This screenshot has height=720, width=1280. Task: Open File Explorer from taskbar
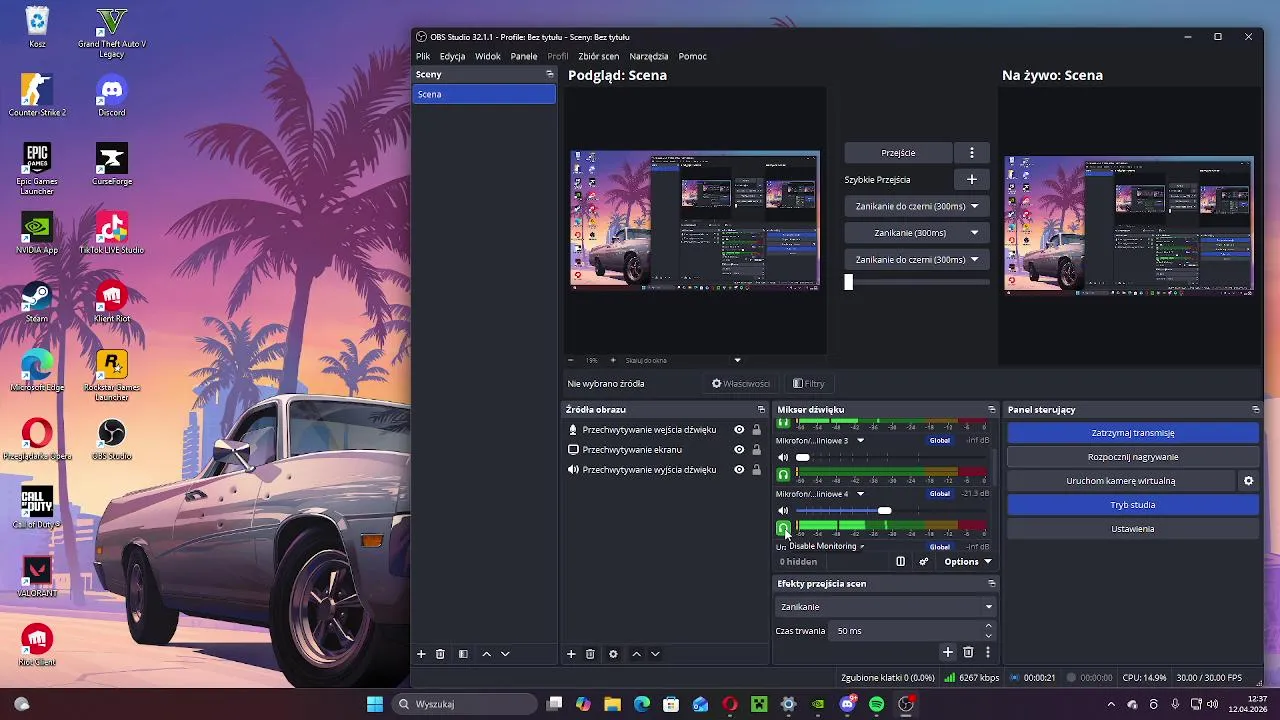click(x=613, y=704)
